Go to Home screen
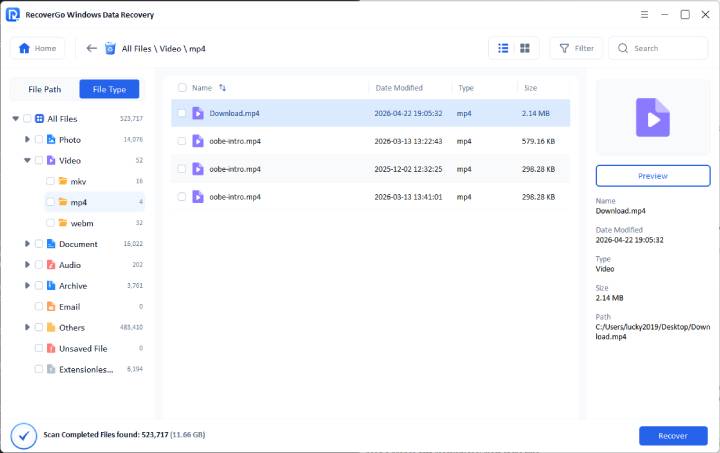The image size is (720, 453). coord(38,48)
